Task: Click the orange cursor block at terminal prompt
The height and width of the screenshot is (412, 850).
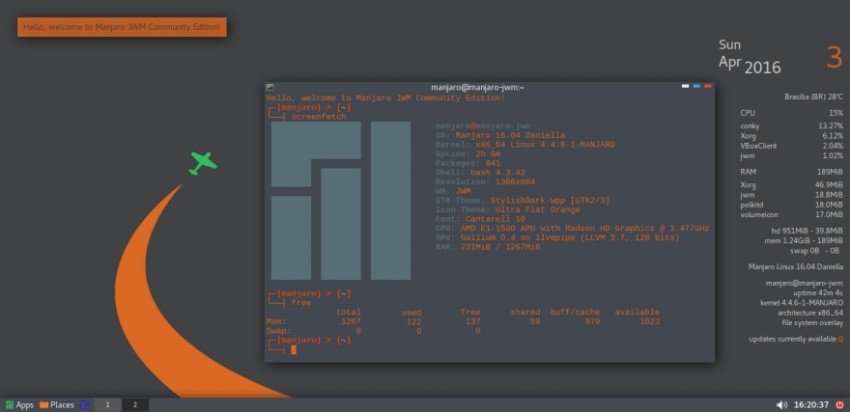Action: 294,350
